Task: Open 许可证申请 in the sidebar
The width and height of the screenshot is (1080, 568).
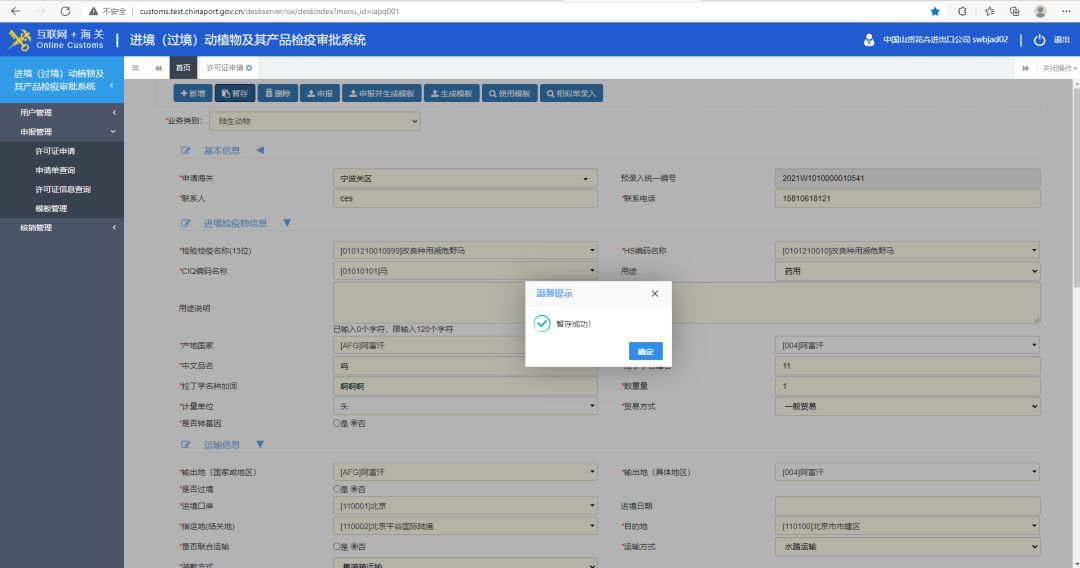Action: pos(55,151)
